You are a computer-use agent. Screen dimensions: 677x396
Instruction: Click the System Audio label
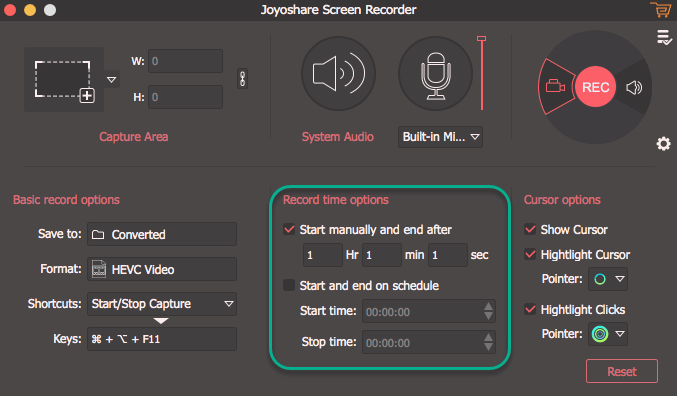(x=338, y=137)
